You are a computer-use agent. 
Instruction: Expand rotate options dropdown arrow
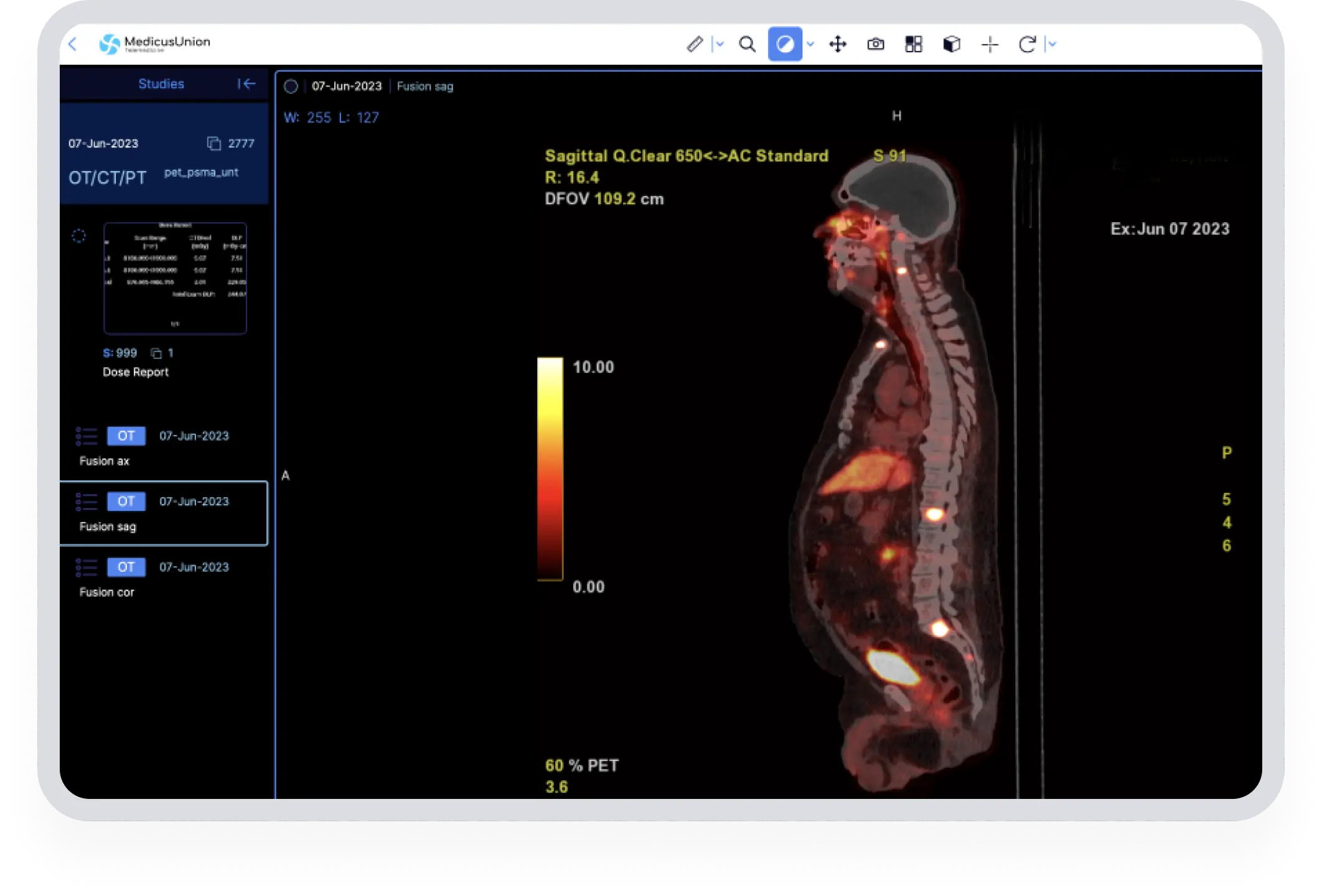pyautogui.click(x=1052, y=44)
